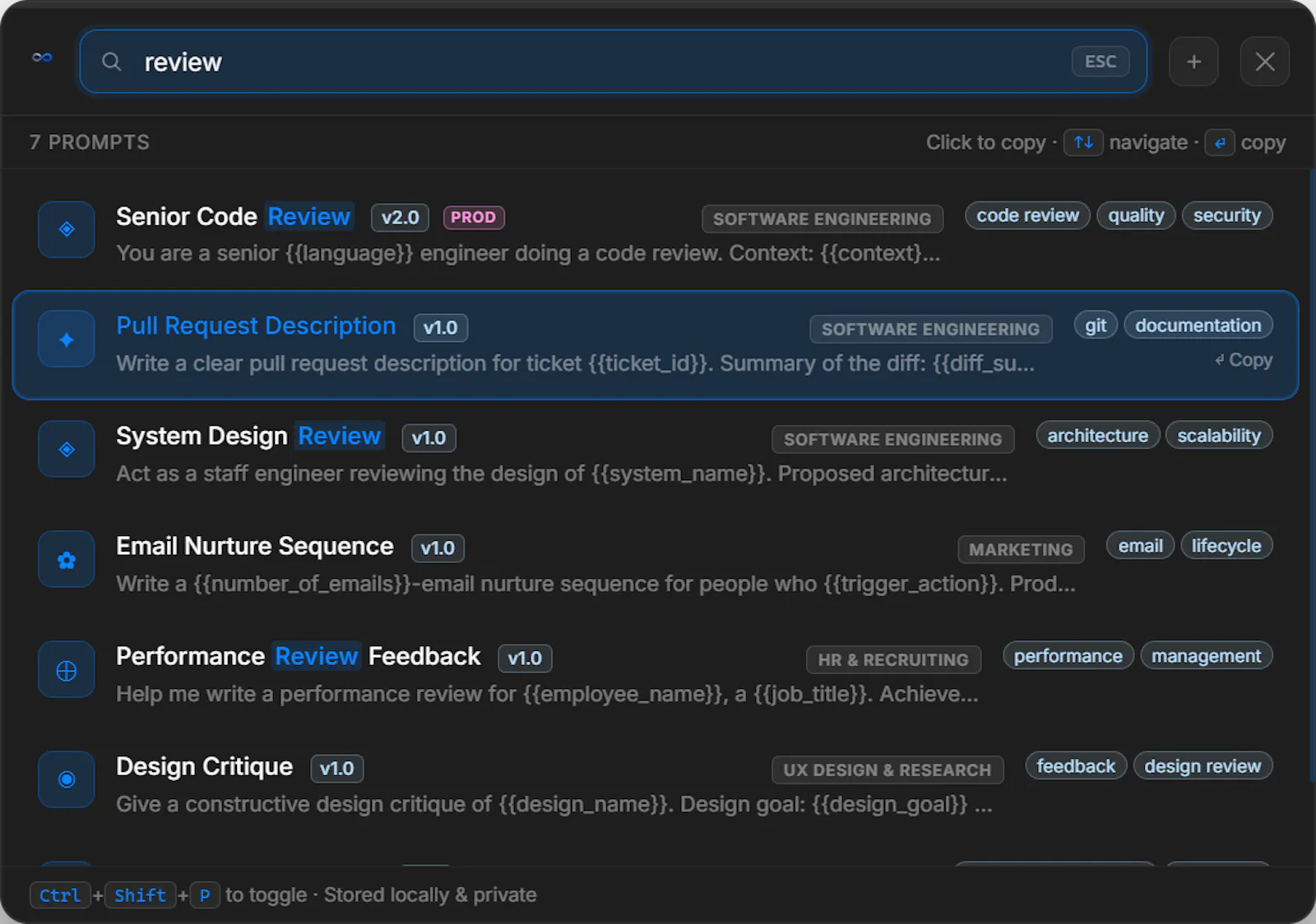1316x924 pixels.
Task: Select the Email Nurture Sequence title
Action: click(255, 546)
